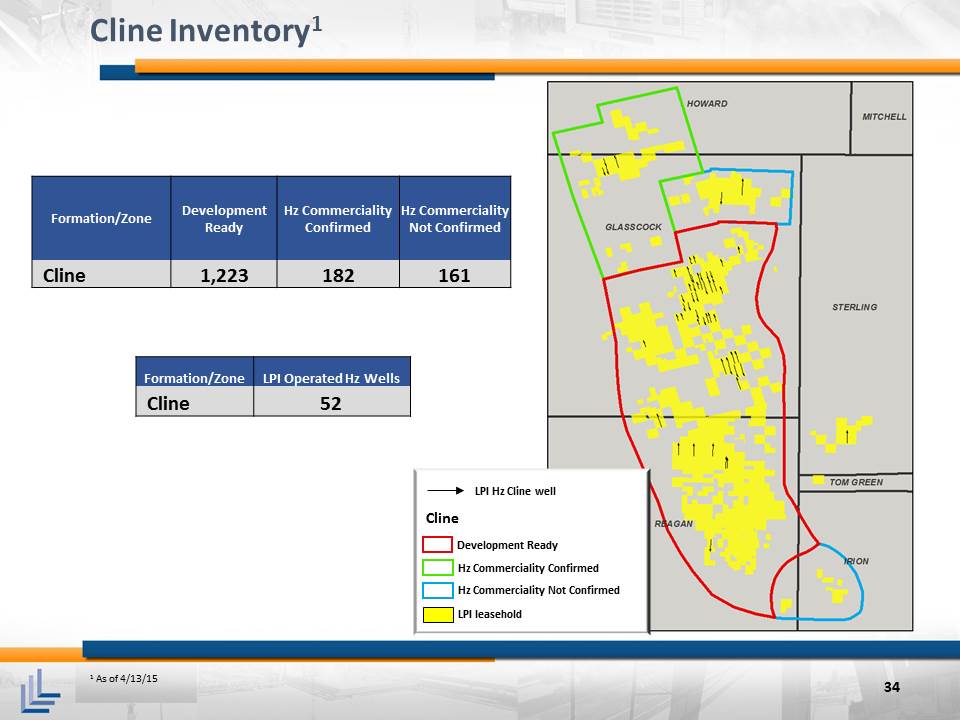Click the REAGAN county label on the map
This screenshot has width=960, height=720.
coord(673,523)
